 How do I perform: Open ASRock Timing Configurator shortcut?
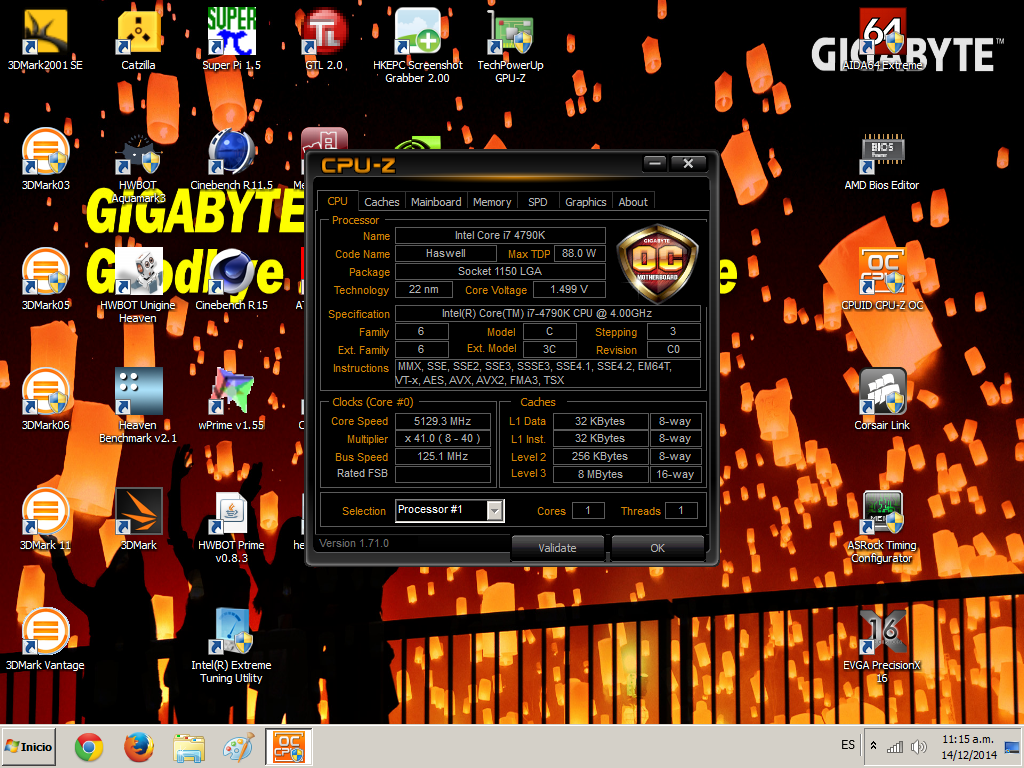pyautogui.click(x=882, y=526)
